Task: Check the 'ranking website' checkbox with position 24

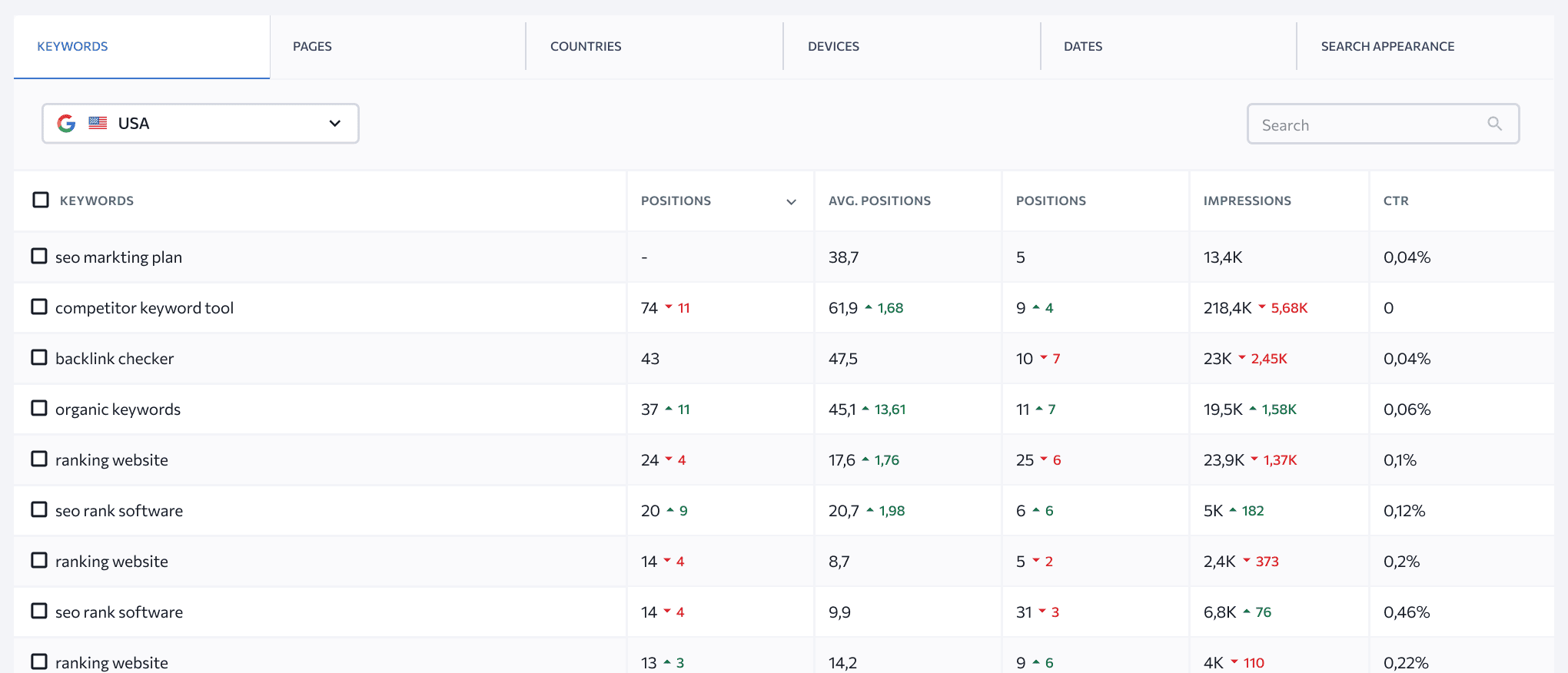Action: (39, 459)
